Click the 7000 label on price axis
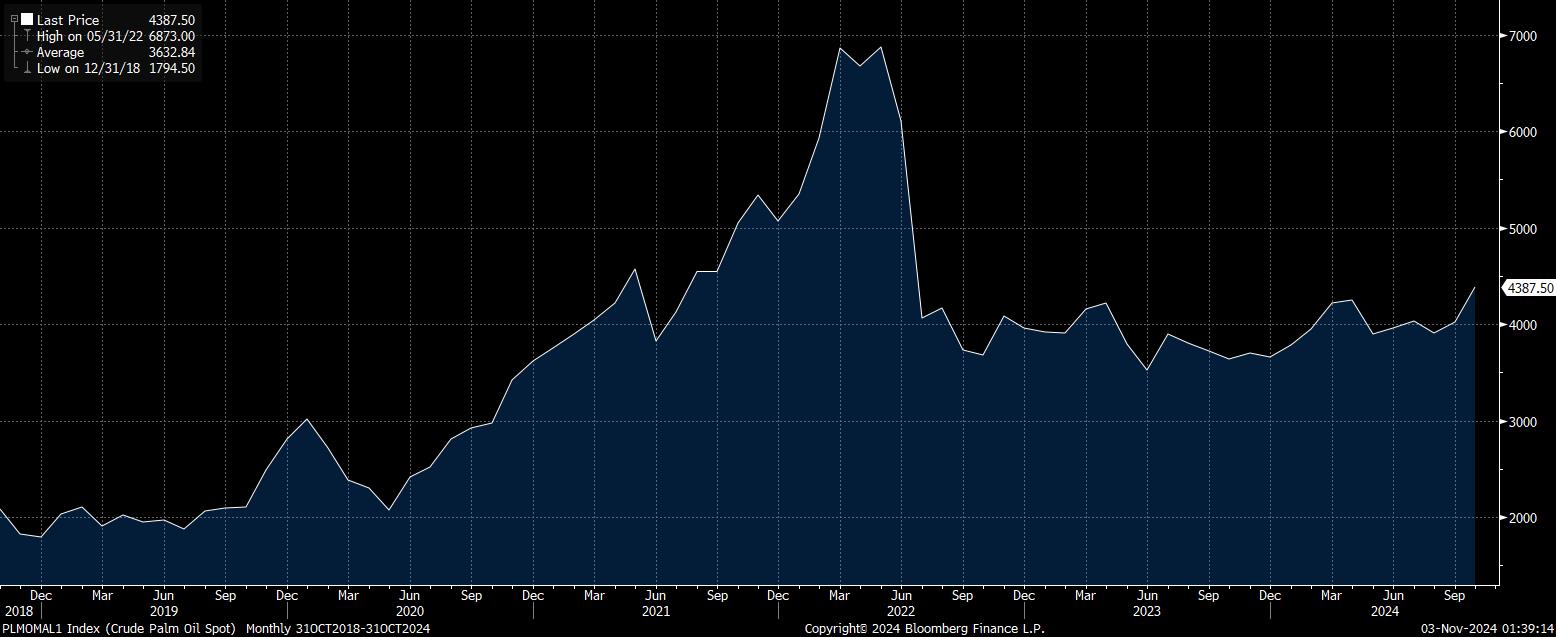 pyautogui.click(x=1523, y=36)
